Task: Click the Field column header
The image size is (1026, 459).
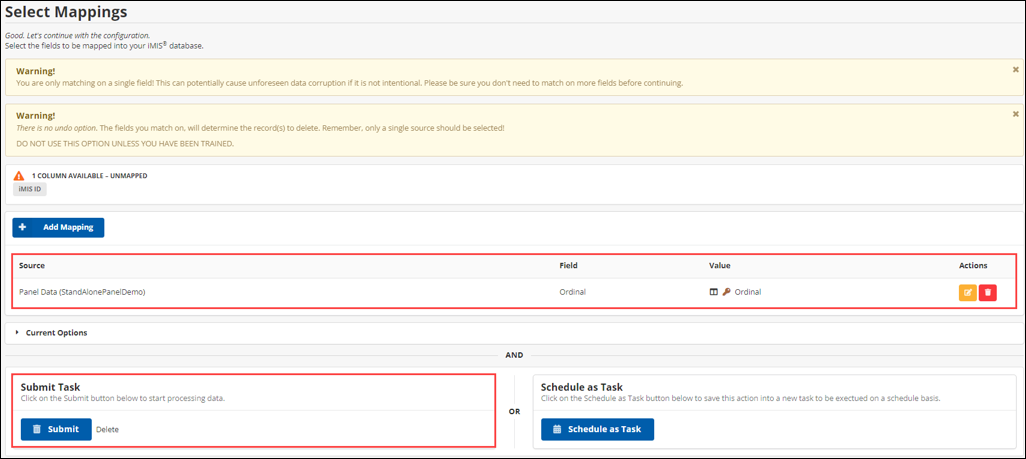Action: pos(568,266)
